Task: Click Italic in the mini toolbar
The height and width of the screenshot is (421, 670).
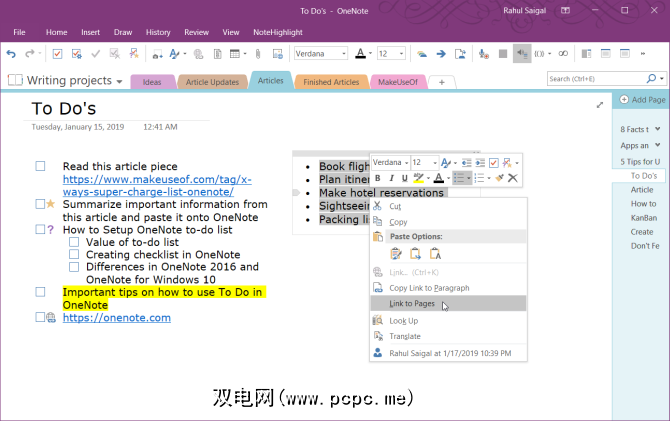Action: (x=392, y=178)
